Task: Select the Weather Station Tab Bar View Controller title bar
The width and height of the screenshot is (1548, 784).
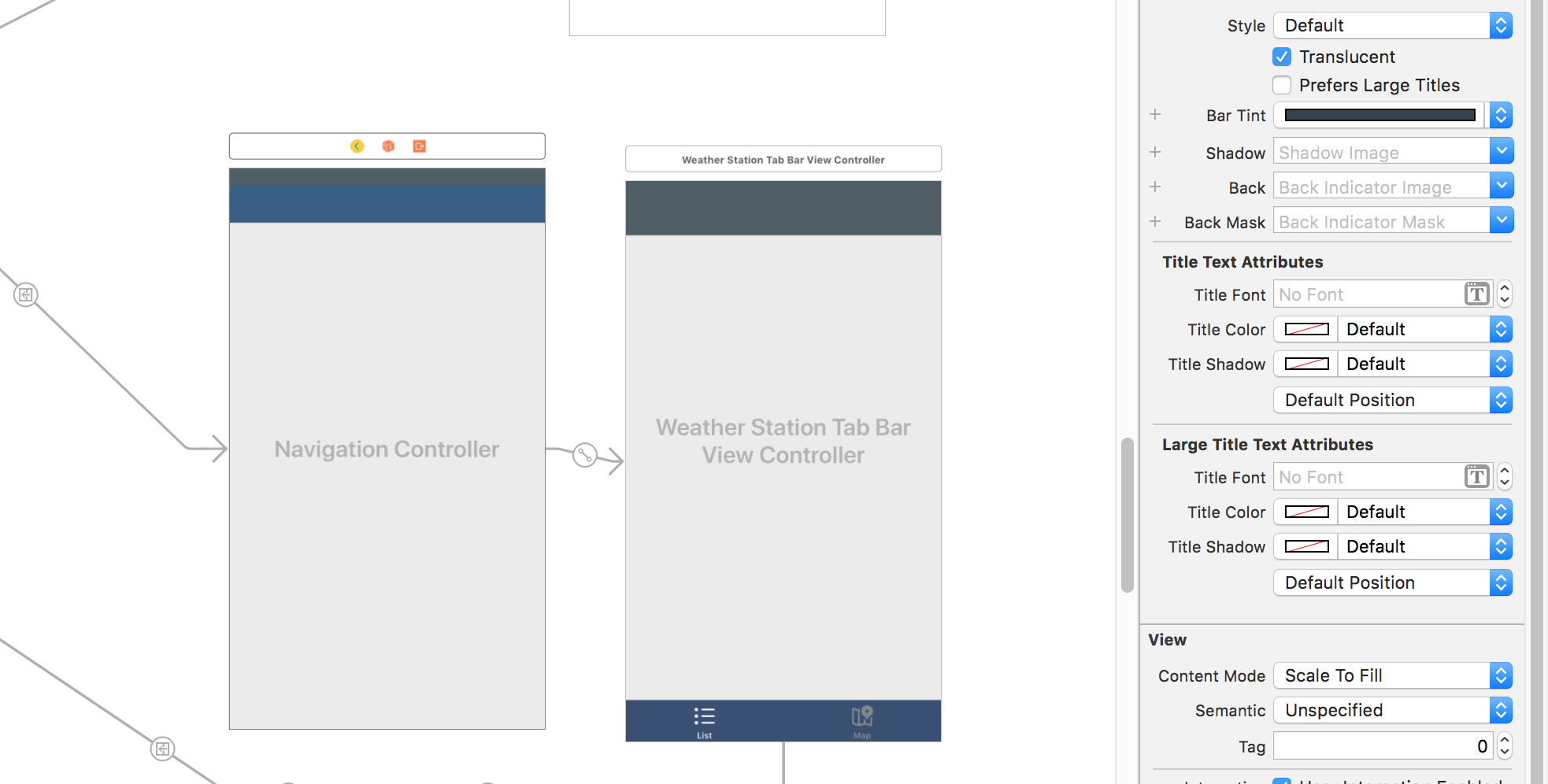Action: 783,159
